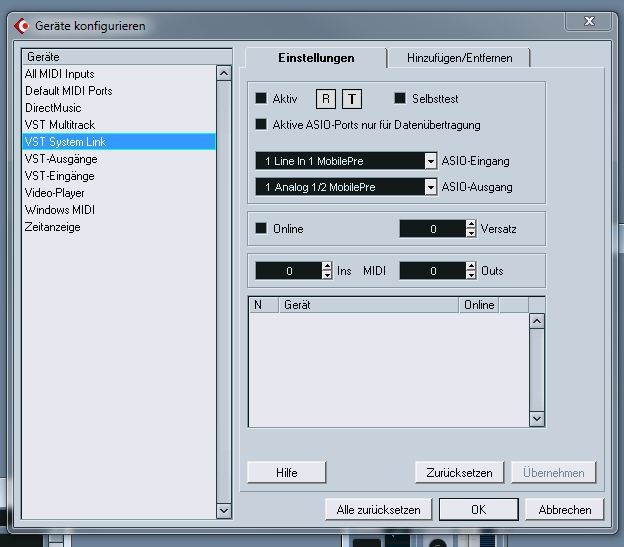Enable the Aktiv checkbox
Screen dimensions: 624x547
pyautogui.click(x=262, y=99)
